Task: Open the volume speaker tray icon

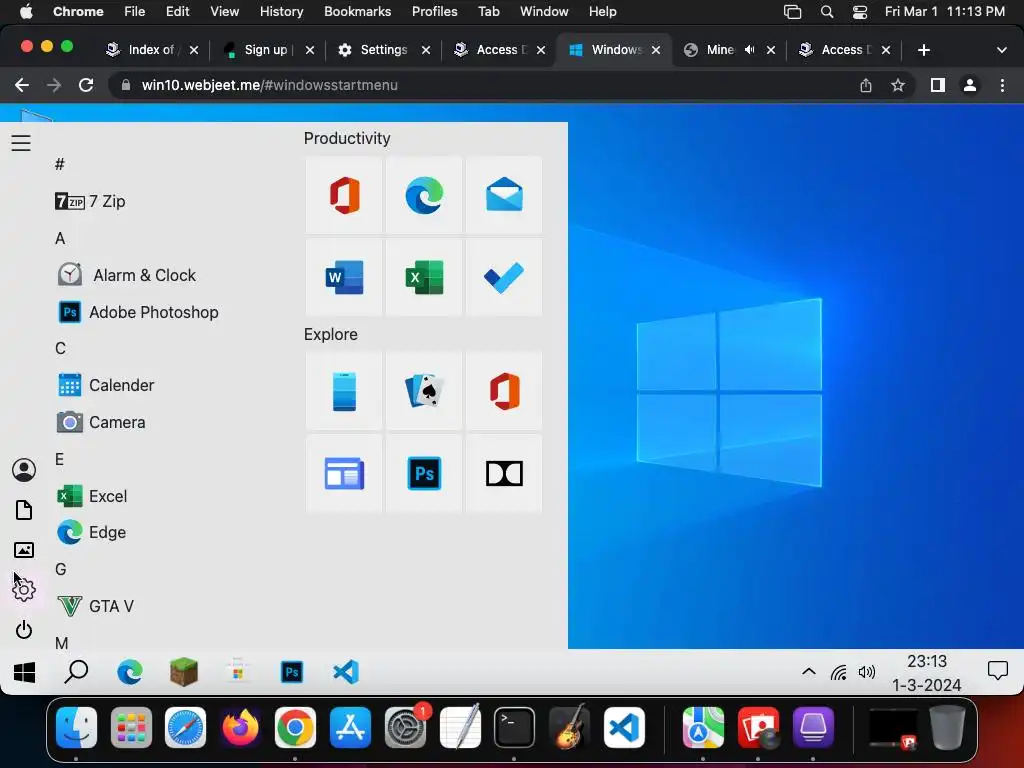Action: pyautogui.click(x=867, y=672)
